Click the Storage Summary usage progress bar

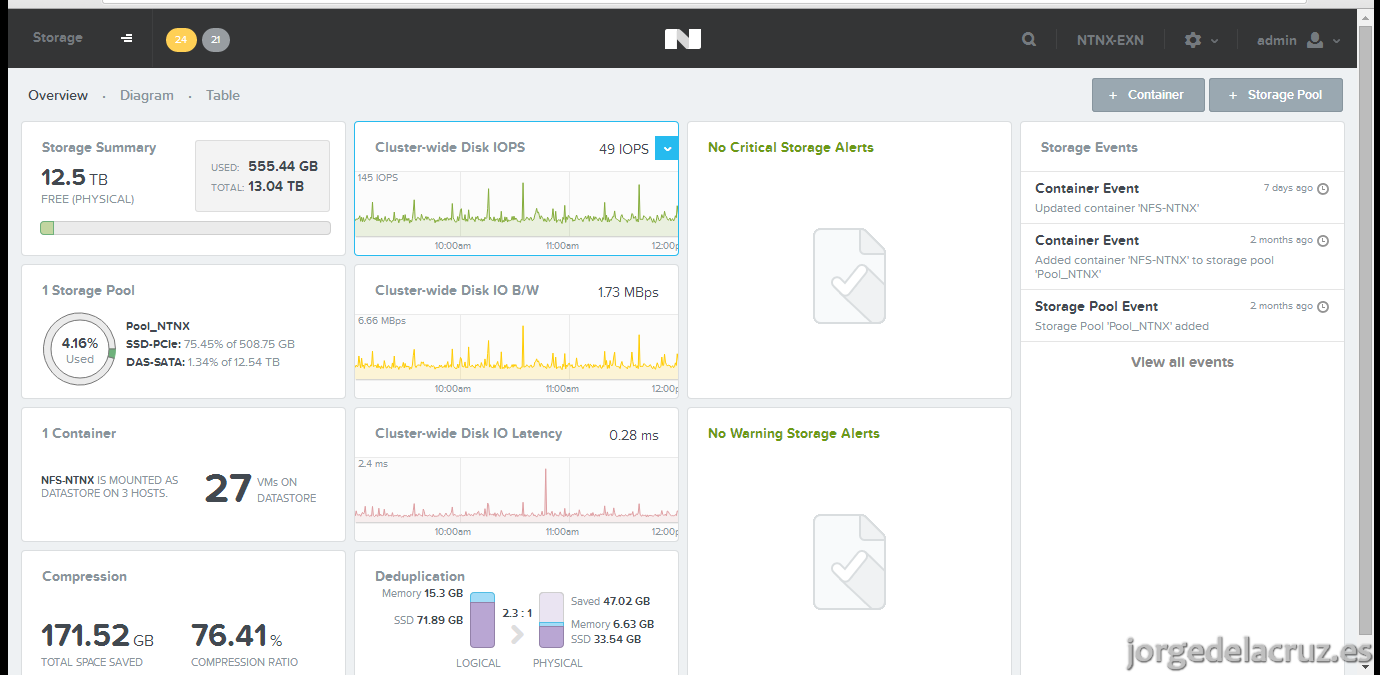[185, 228]
